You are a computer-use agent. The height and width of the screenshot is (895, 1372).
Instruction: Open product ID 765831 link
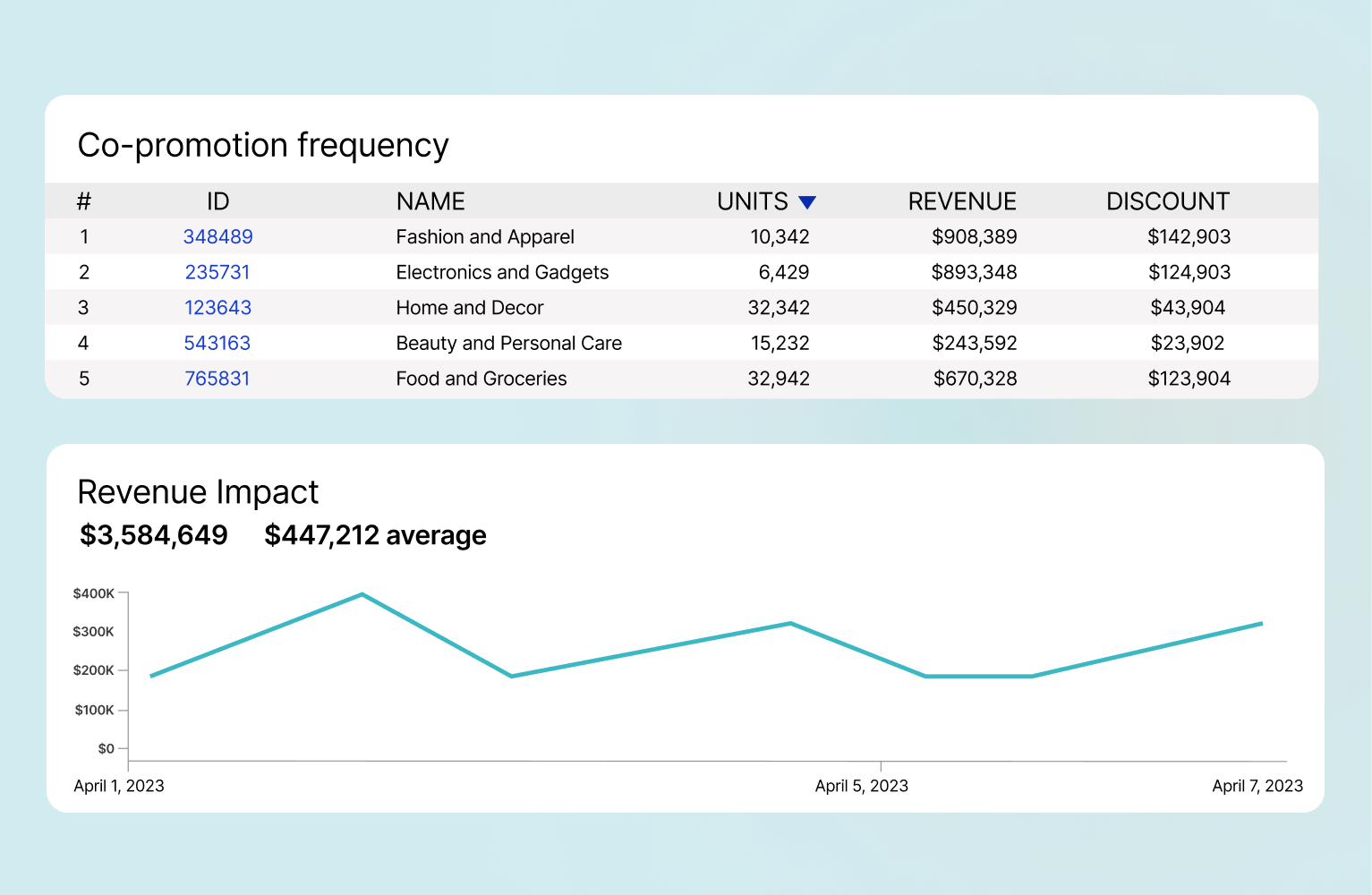217,379
